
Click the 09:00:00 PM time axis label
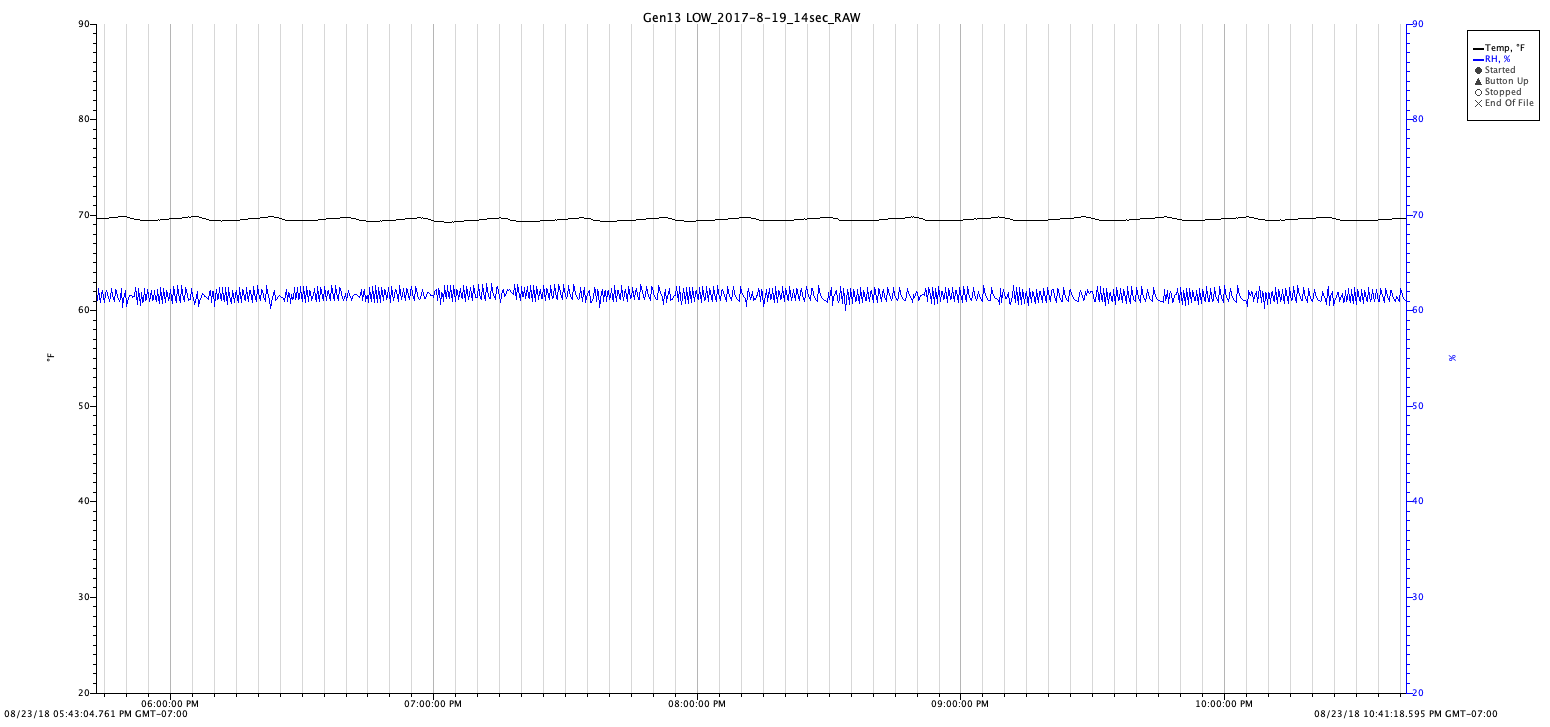(x=961, y=704)
